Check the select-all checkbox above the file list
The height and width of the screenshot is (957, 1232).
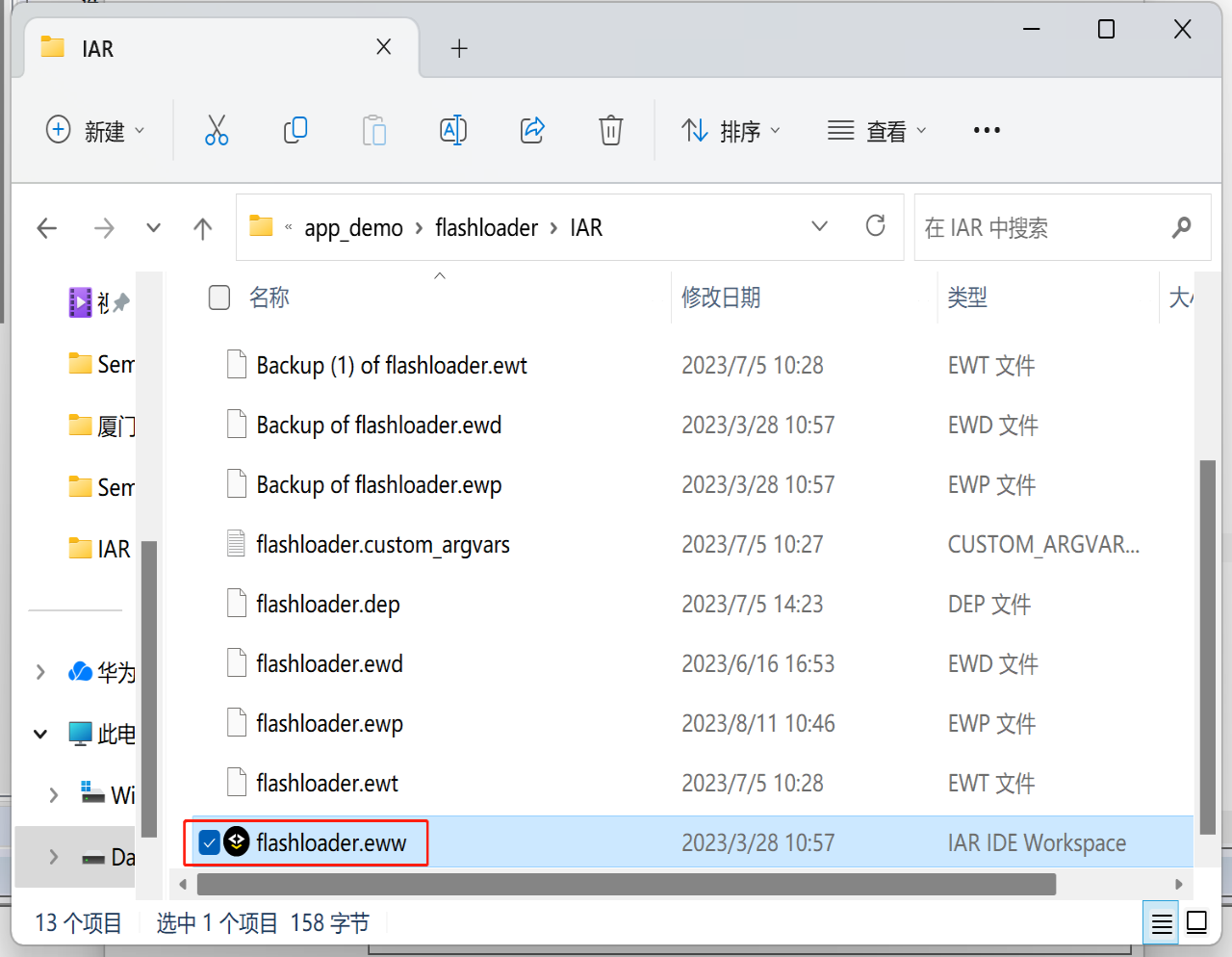click(x=218, y=297)
